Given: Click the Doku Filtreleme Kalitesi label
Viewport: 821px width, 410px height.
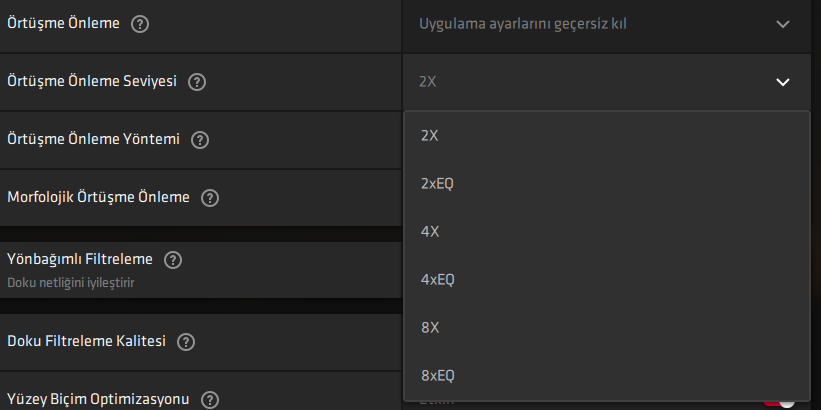Looking at the screenshot, I should [86, 342].
